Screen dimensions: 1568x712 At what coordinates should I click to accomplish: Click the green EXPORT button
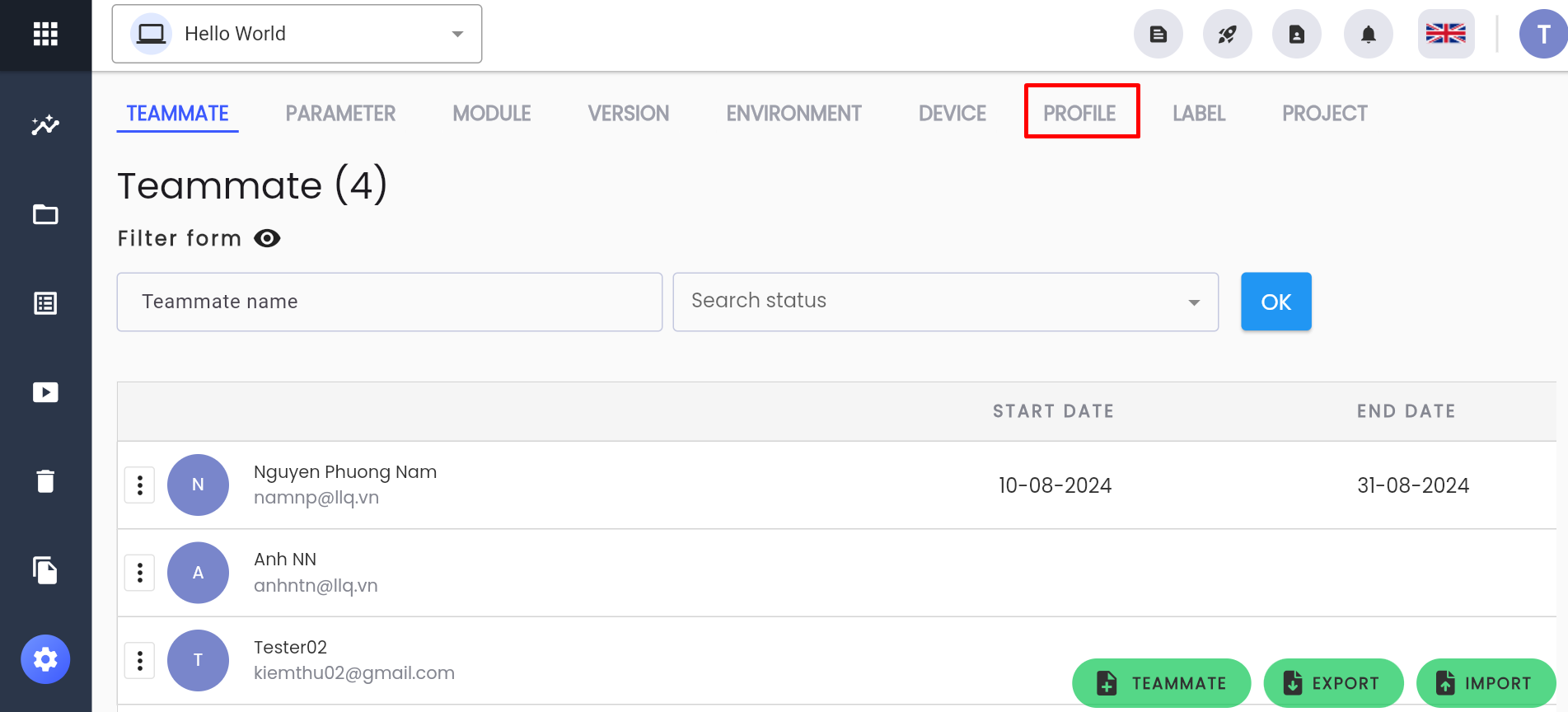pos(1333,683)
